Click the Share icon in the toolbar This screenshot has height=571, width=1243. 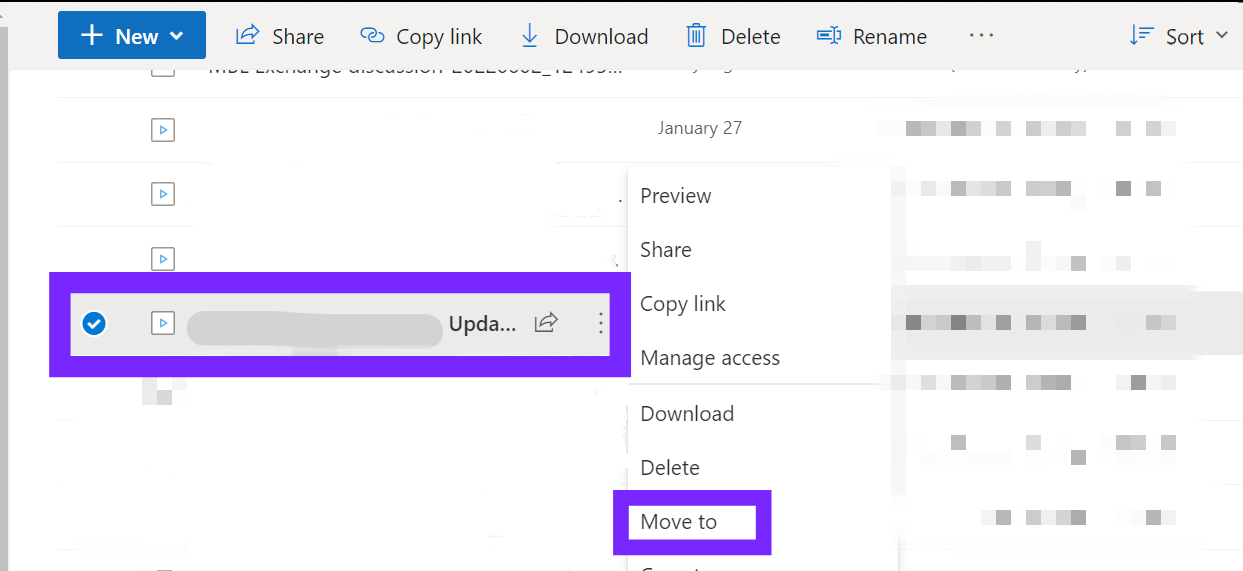(247, 36)
